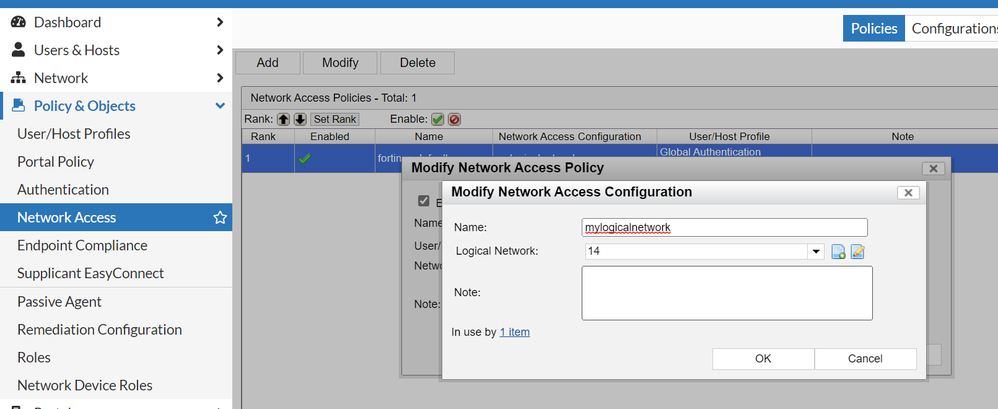
Task: Confirm with the OK button
Action: point(763,359)
